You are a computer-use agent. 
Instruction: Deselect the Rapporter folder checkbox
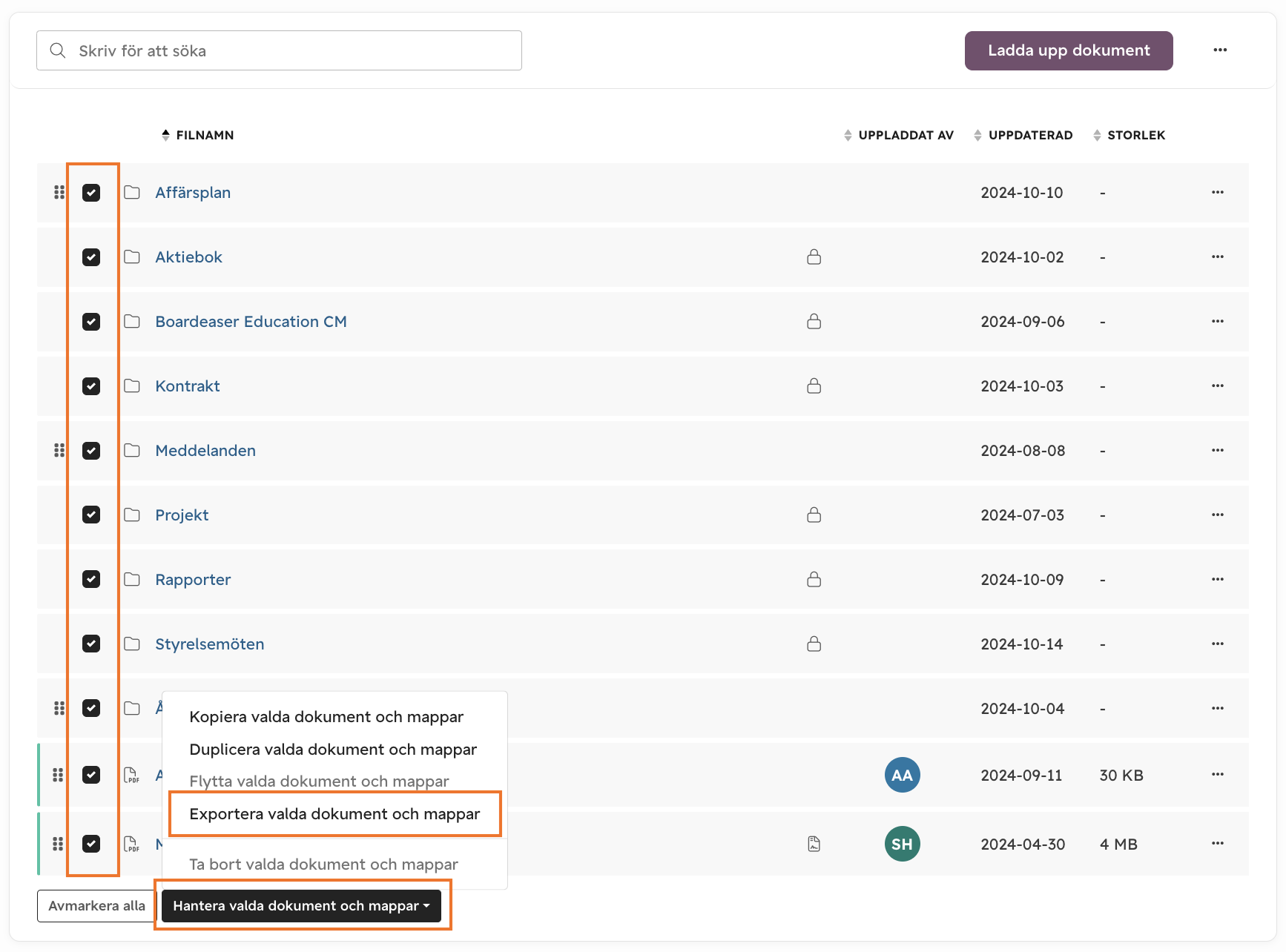91,580
